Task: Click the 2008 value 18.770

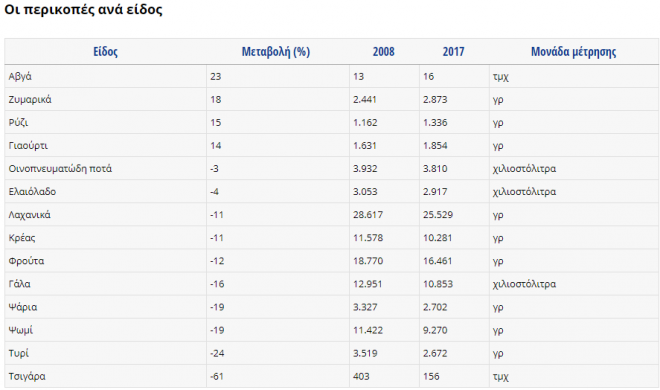Action: coord(368,261)
